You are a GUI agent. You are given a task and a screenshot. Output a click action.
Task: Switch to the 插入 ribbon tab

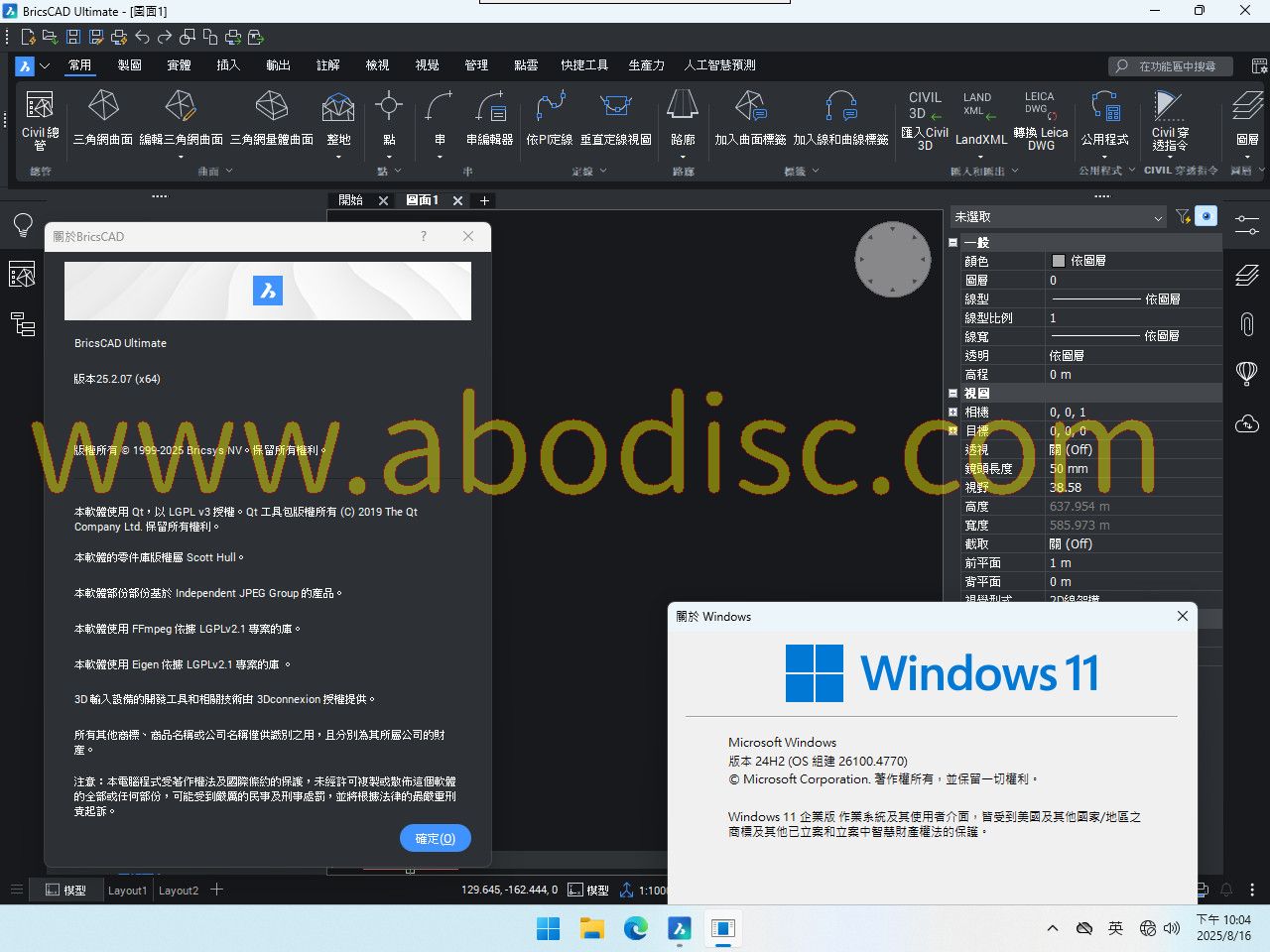228,65
